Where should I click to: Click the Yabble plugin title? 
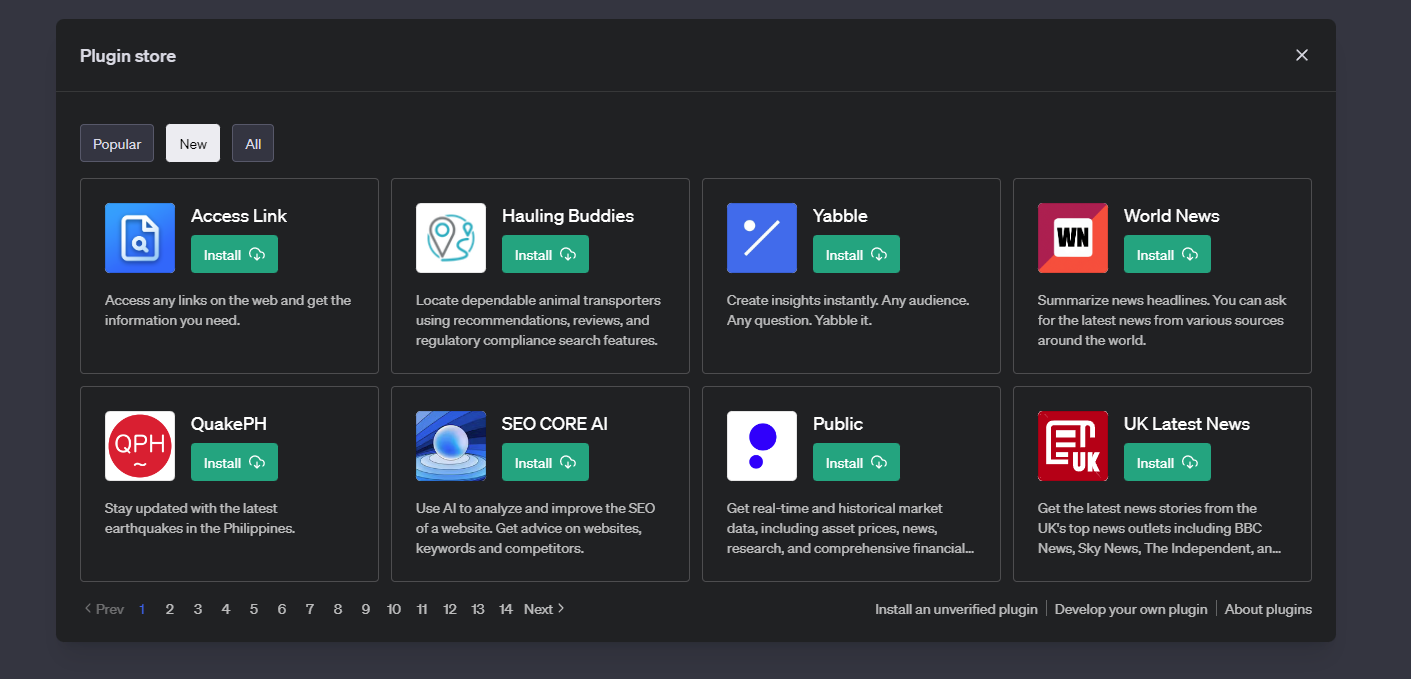point(840,216)
